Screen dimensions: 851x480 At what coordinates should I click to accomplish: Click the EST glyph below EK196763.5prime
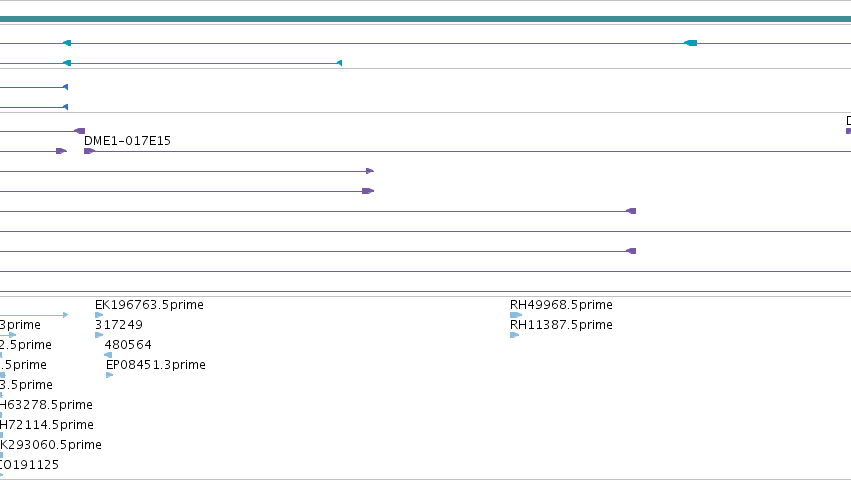pos(99,315)
